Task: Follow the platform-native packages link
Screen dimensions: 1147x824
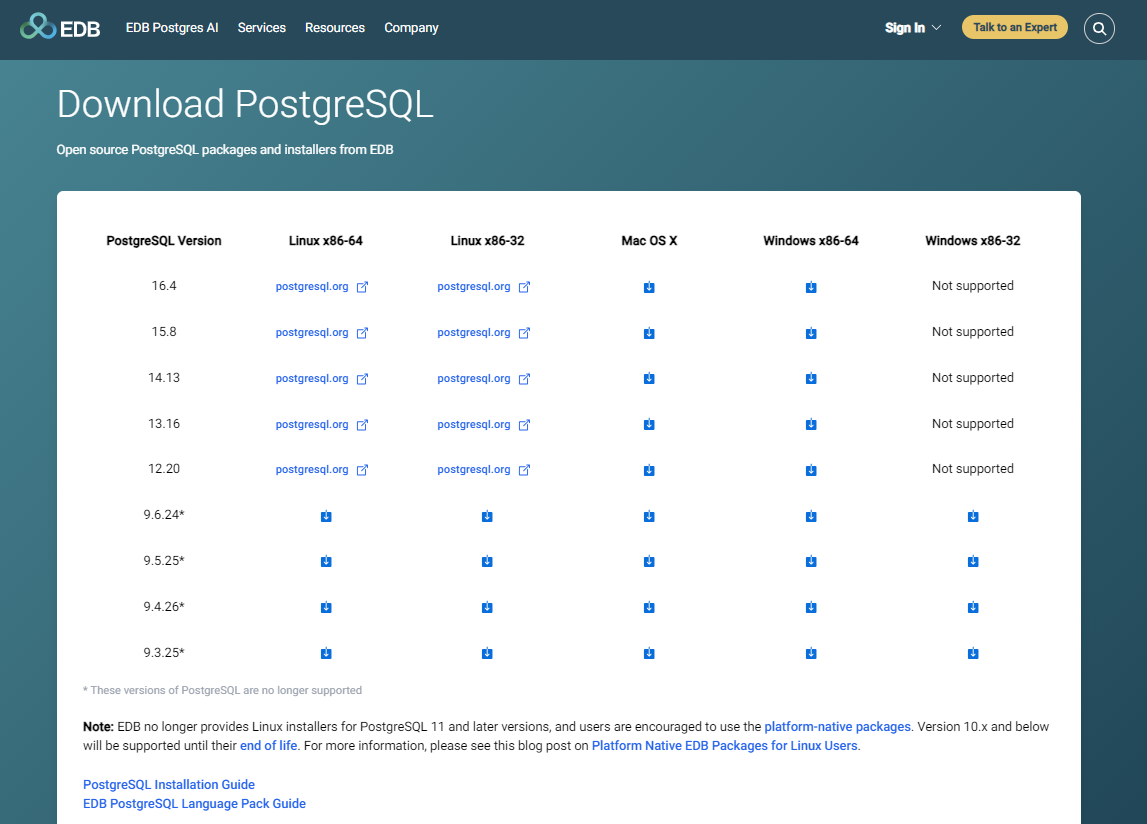Action: click(x=838, y=727)
